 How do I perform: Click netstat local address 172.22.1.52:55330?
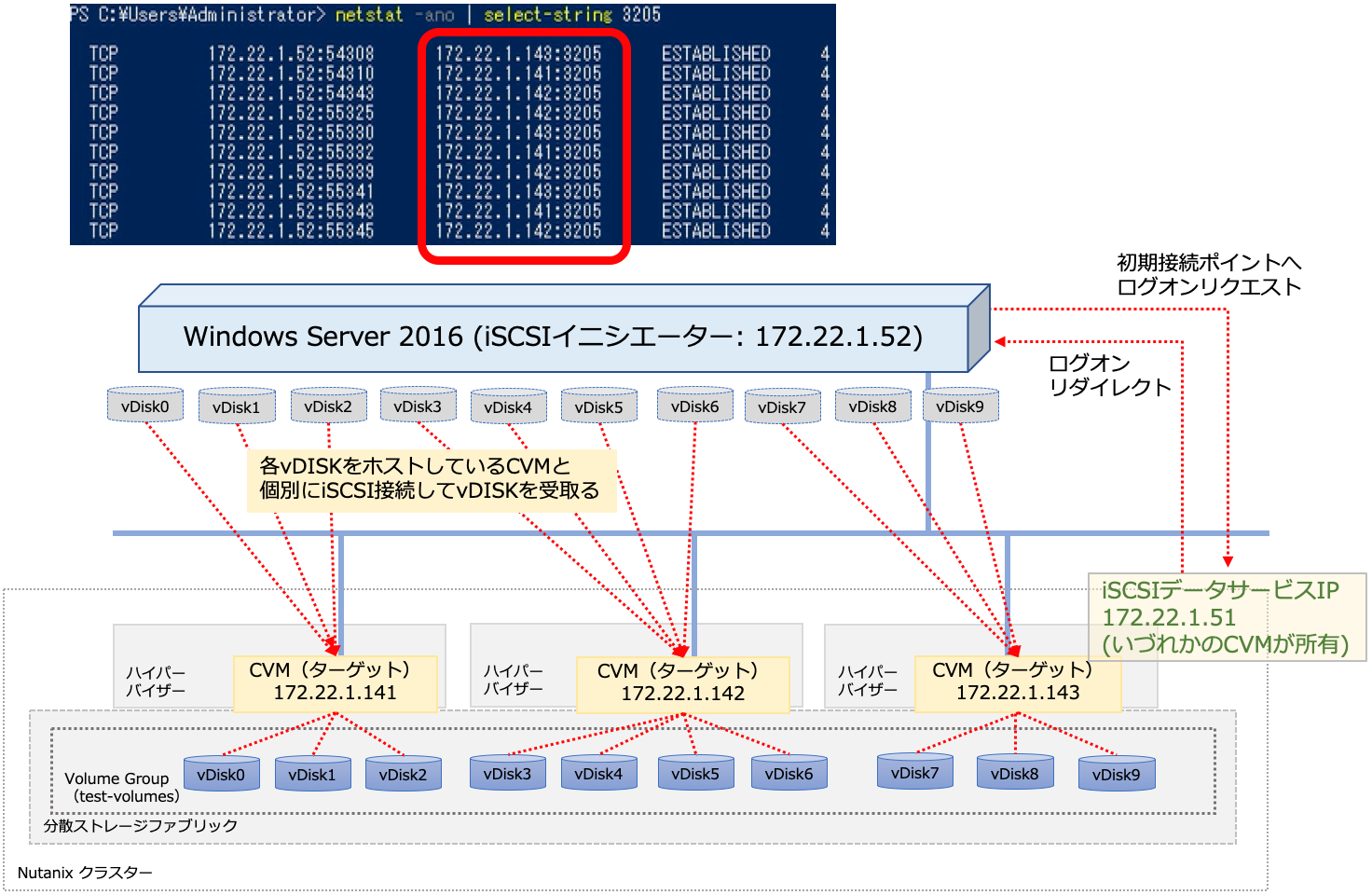pos(291,132)
